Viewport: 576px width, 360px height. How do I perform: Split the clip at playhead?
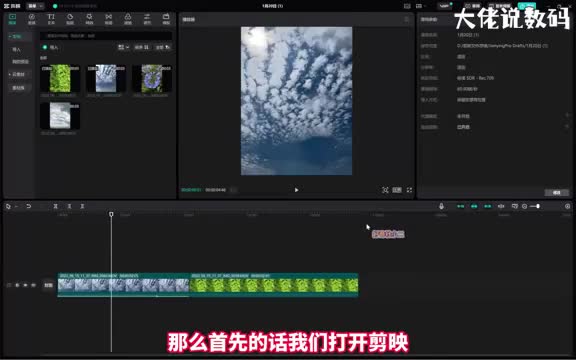[55, 206]
